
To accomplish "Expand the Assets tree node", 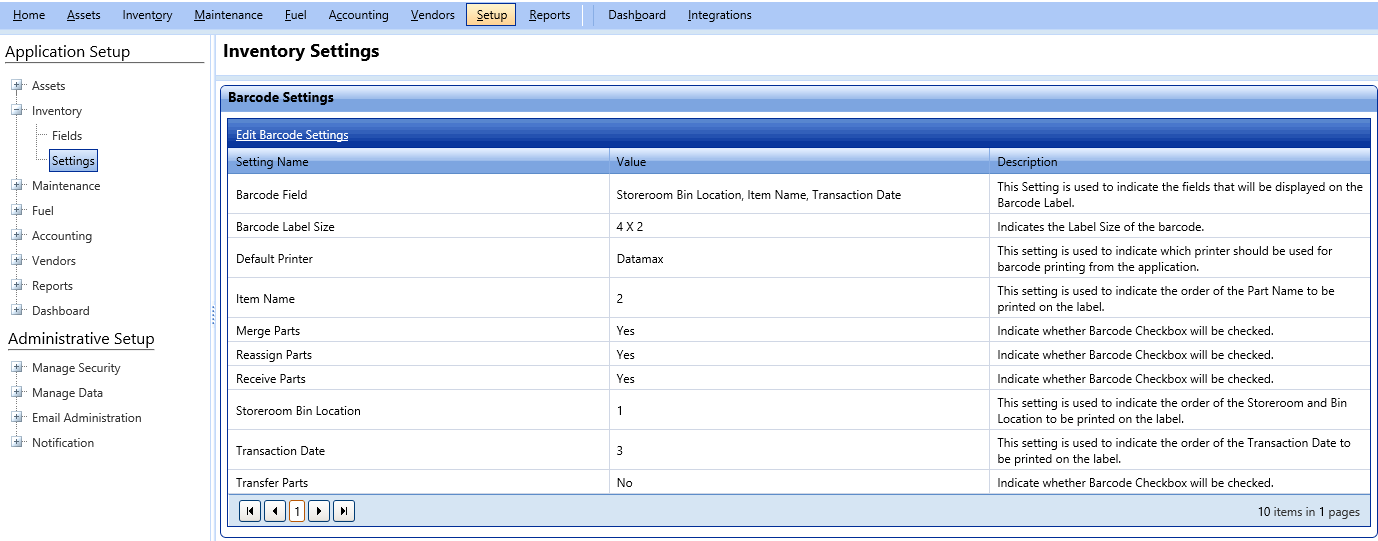I will [17, 86].
